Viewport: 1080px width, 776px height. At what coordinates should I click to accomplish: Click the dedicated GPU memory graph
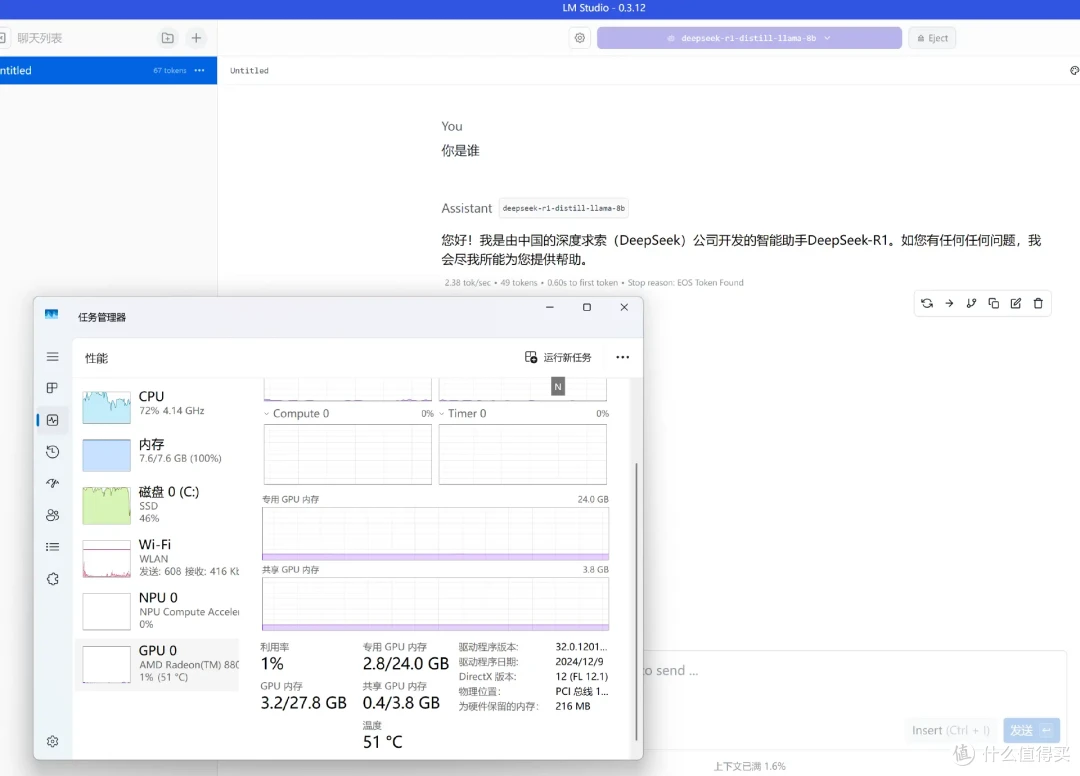click(x=435, y=534)
